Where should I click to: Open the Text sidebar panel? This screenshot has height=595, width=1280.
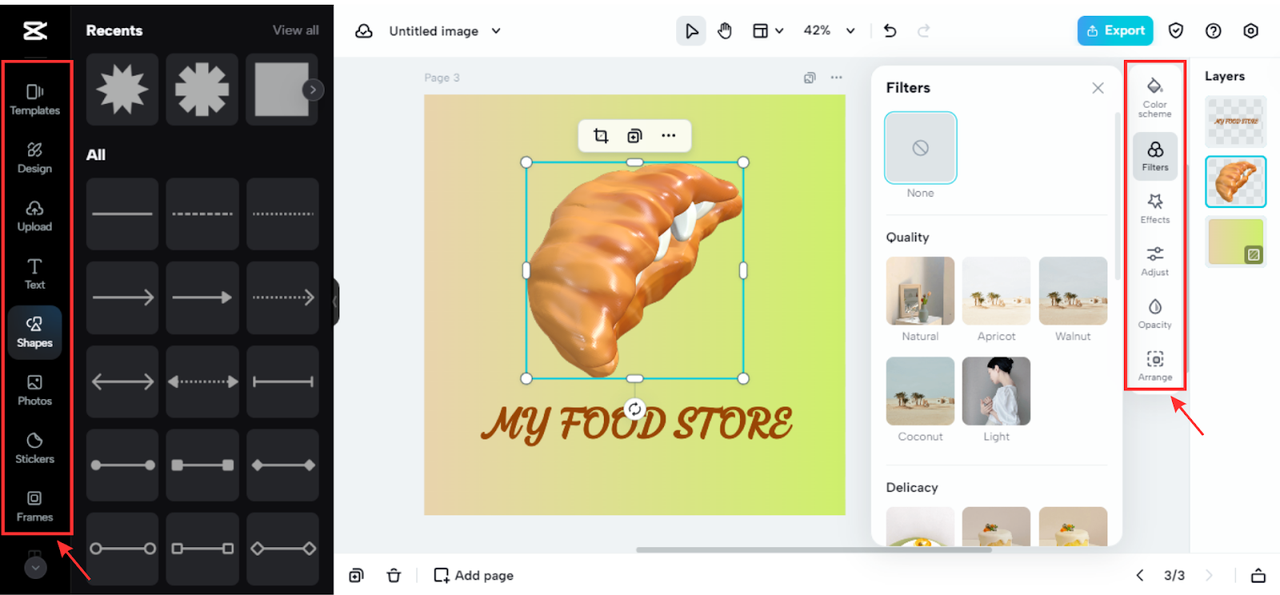coord(35,274)
